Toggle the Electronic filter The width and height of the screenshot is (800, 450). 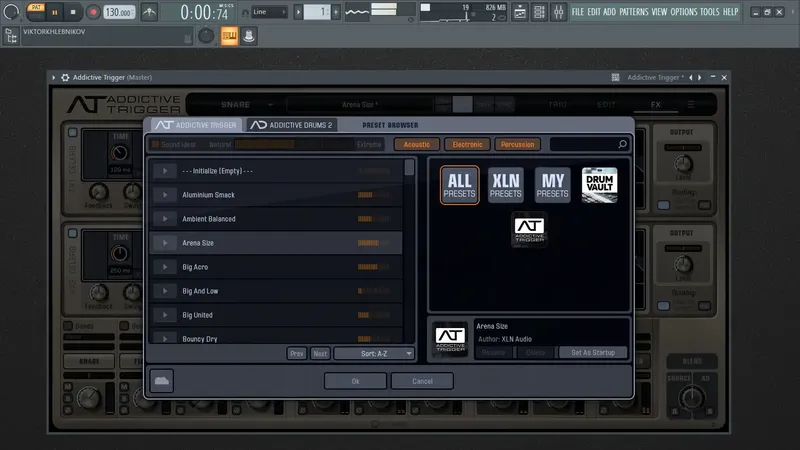click(x=467, y=144)
